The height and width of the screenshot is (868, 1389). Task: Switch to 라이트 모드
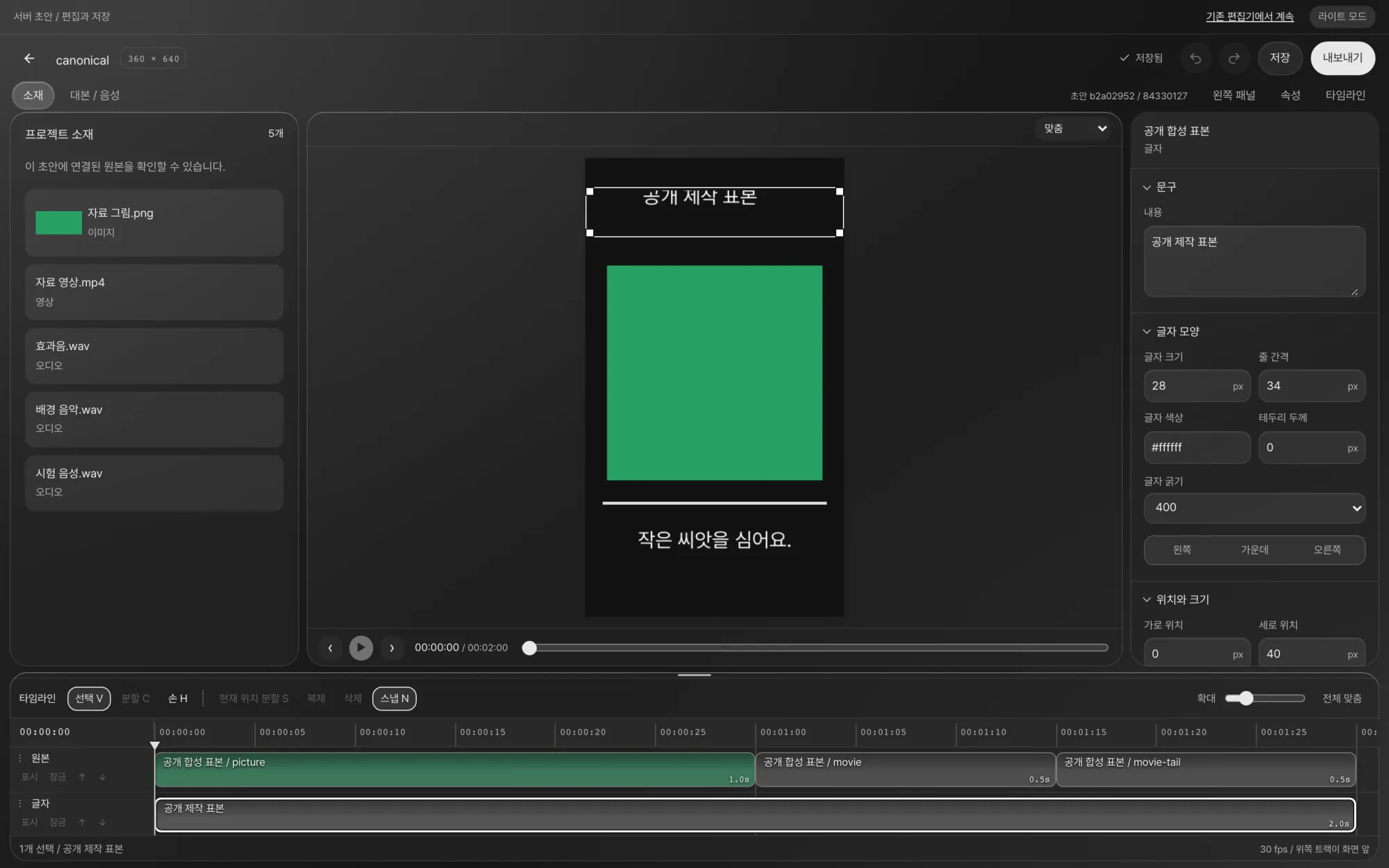(x=1342, y=17)
